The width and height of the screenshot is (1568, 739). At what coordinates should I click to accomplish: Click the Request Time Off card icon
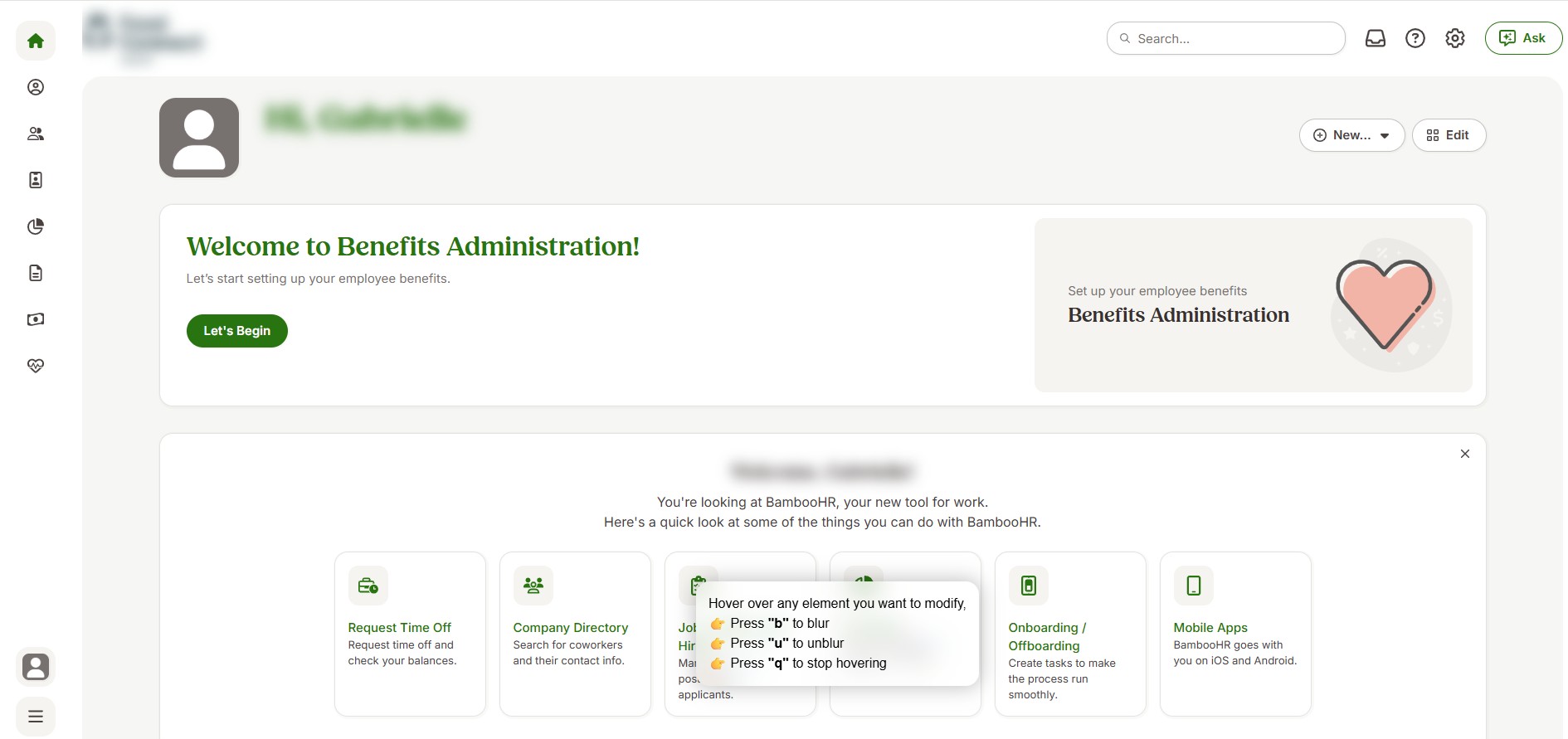click(x=368, y=586)
